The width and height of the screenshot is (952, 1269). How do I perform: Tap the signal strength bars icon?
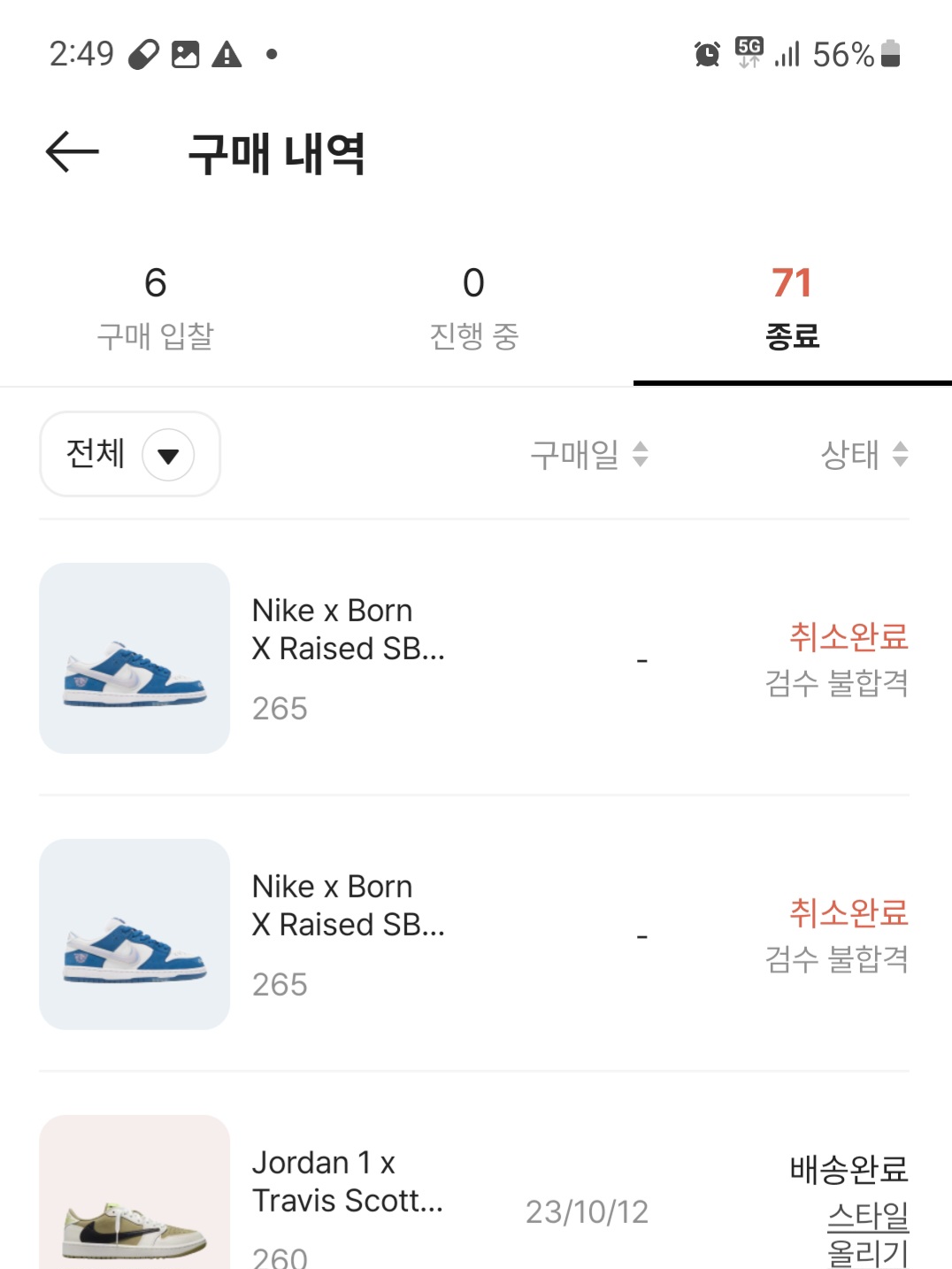787,55
